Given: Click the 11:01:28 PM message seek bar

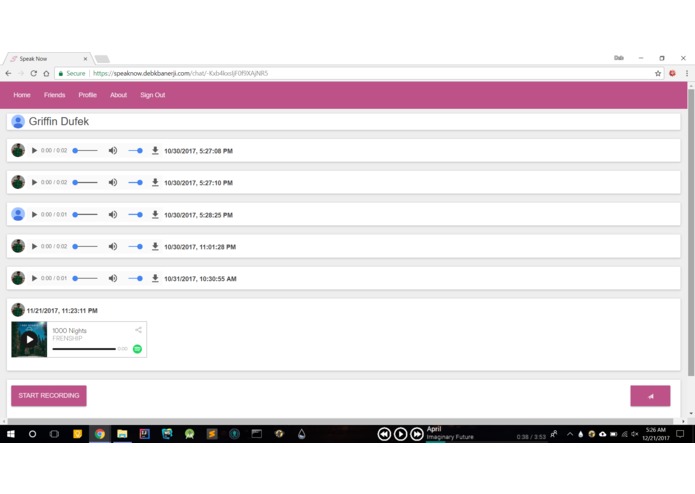Looking at the screenshot, I should 85,246.
